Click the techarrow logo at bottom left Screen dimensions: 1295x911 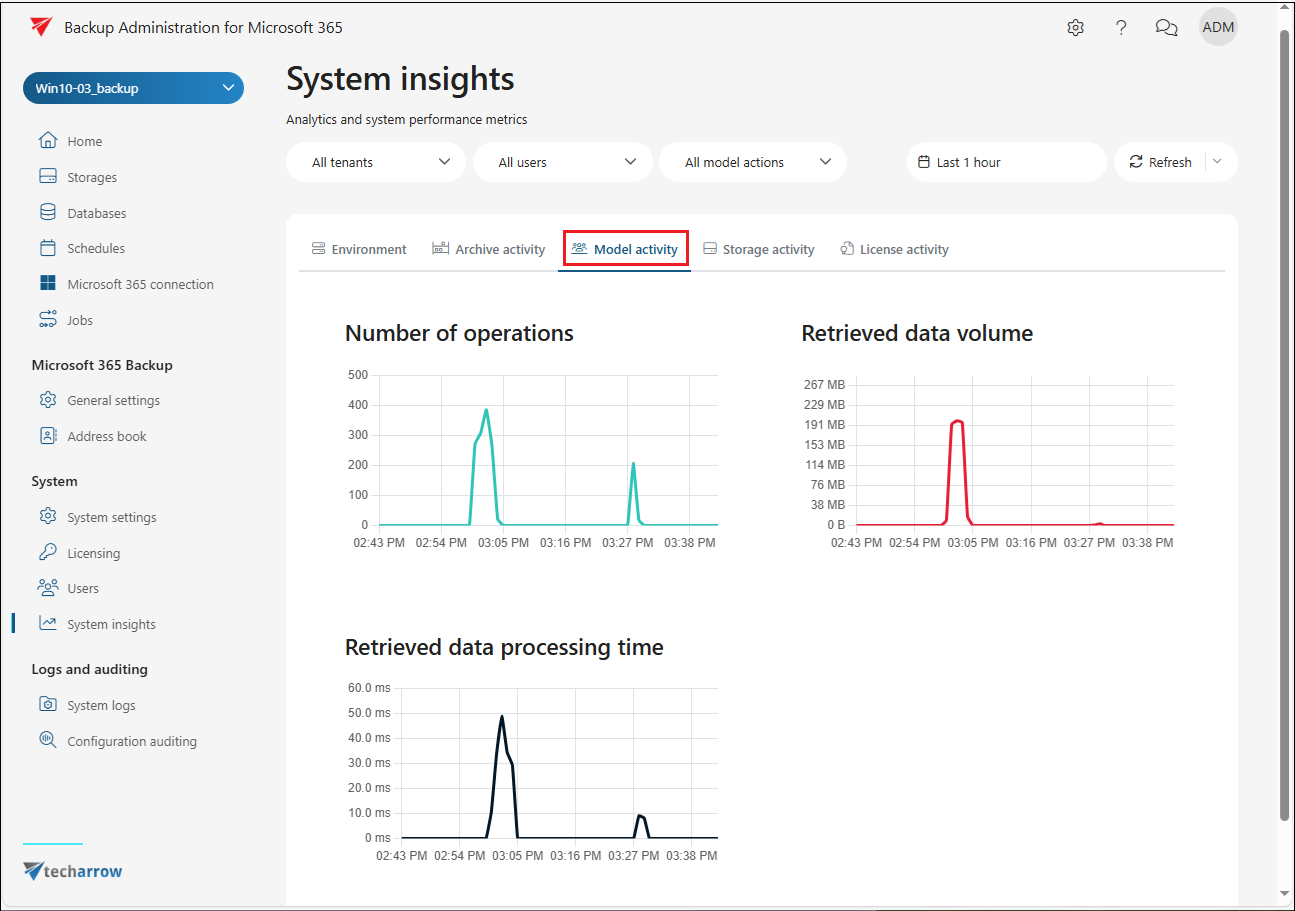pos(73,871)
